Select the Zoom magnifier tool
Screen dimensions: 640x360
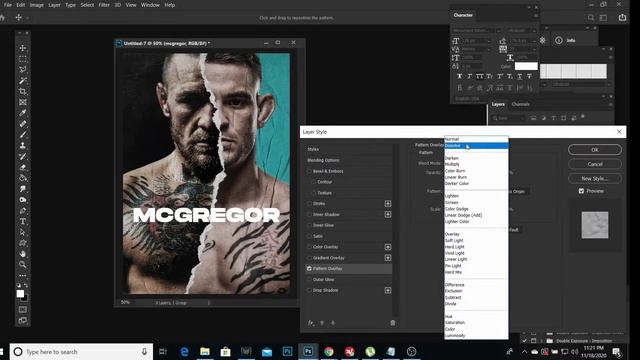pos(22,264)
